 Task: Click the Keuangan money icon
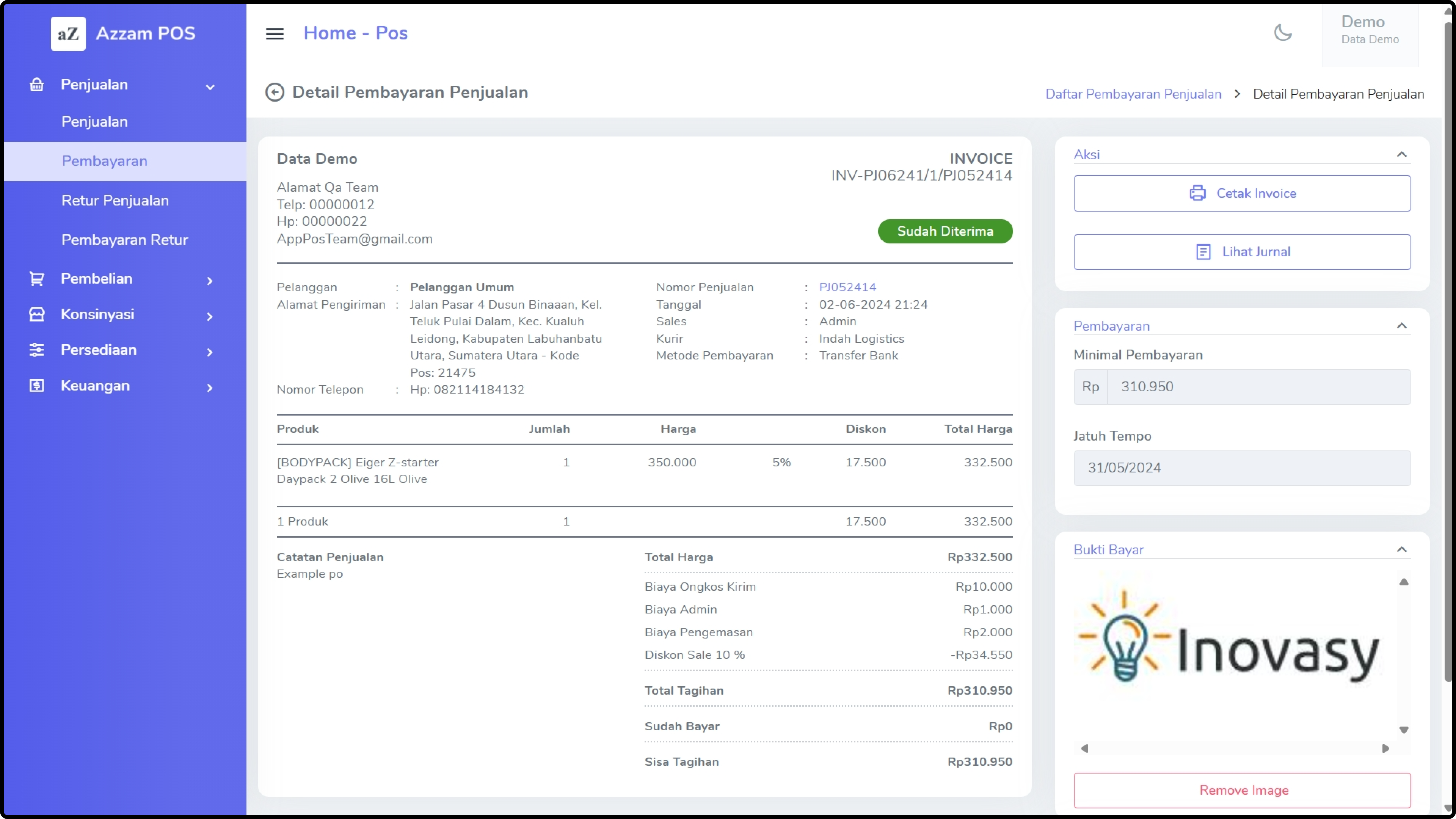pos(37,386)
